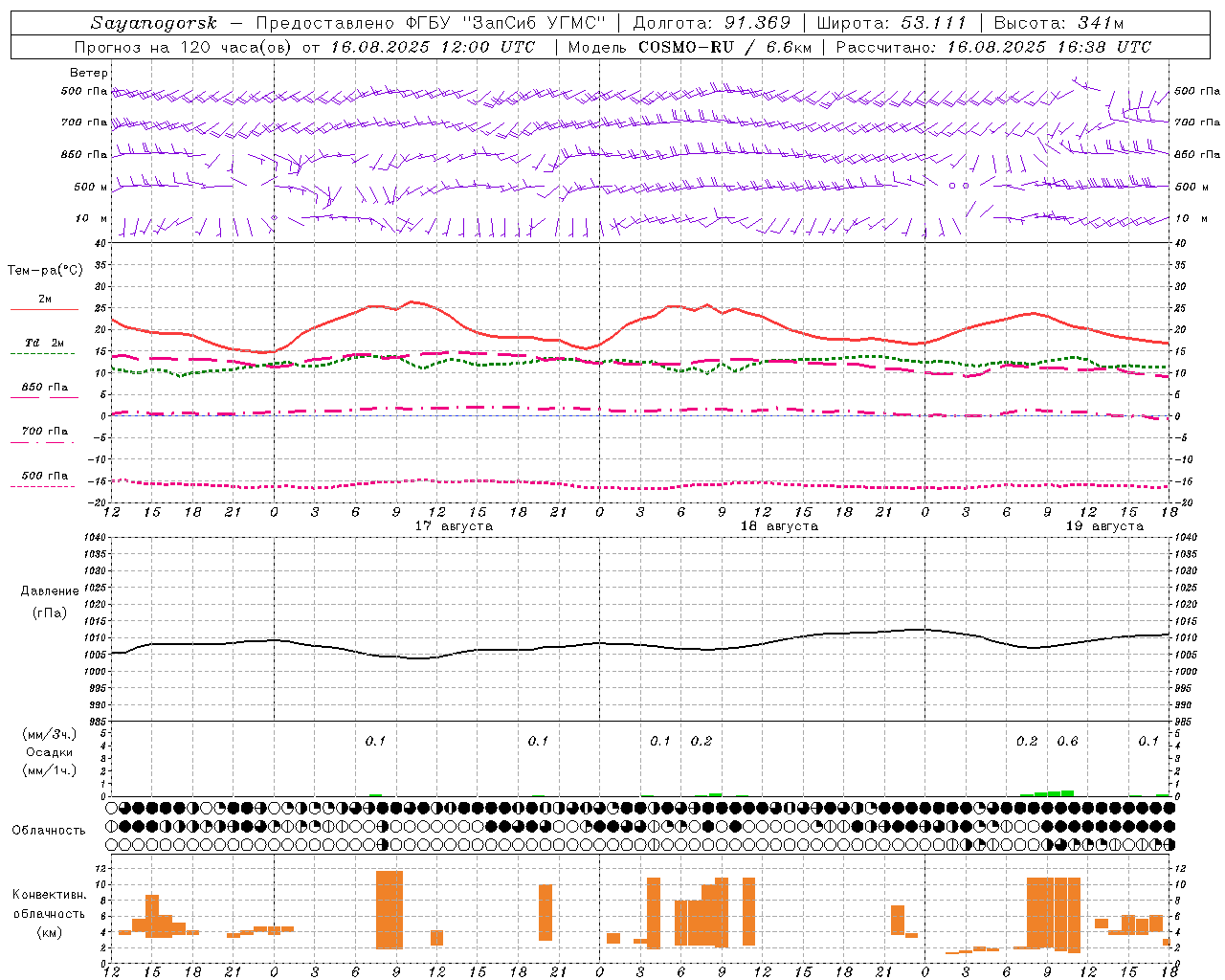The height and width of the screenshot is (980, 1225).
Task: Click the Sayanogorsk station title
Action: pyautogui.click(x=153, y=23)
